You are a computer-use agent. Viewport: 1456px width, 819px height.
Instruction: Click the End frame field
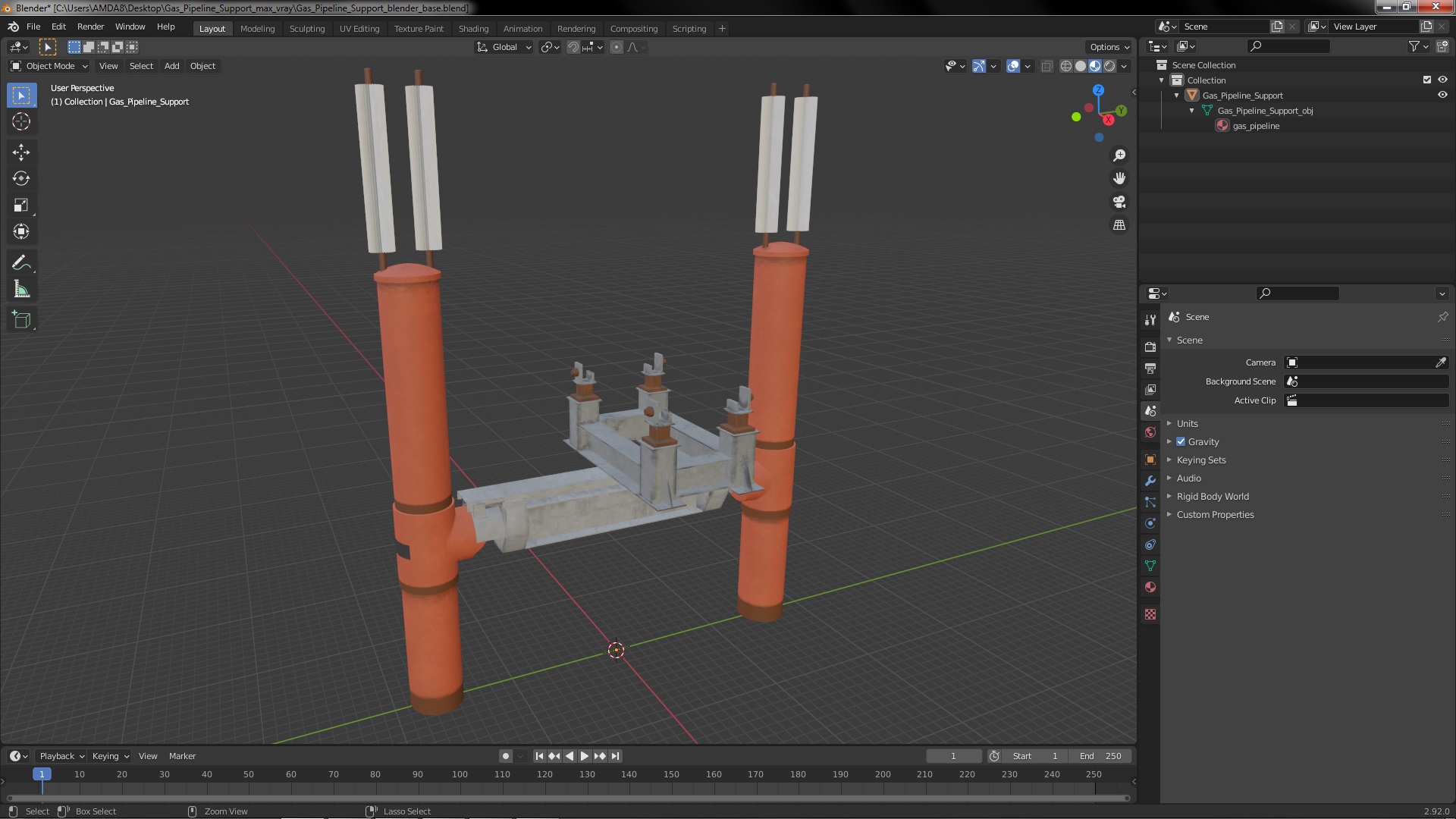point(1100,756)
